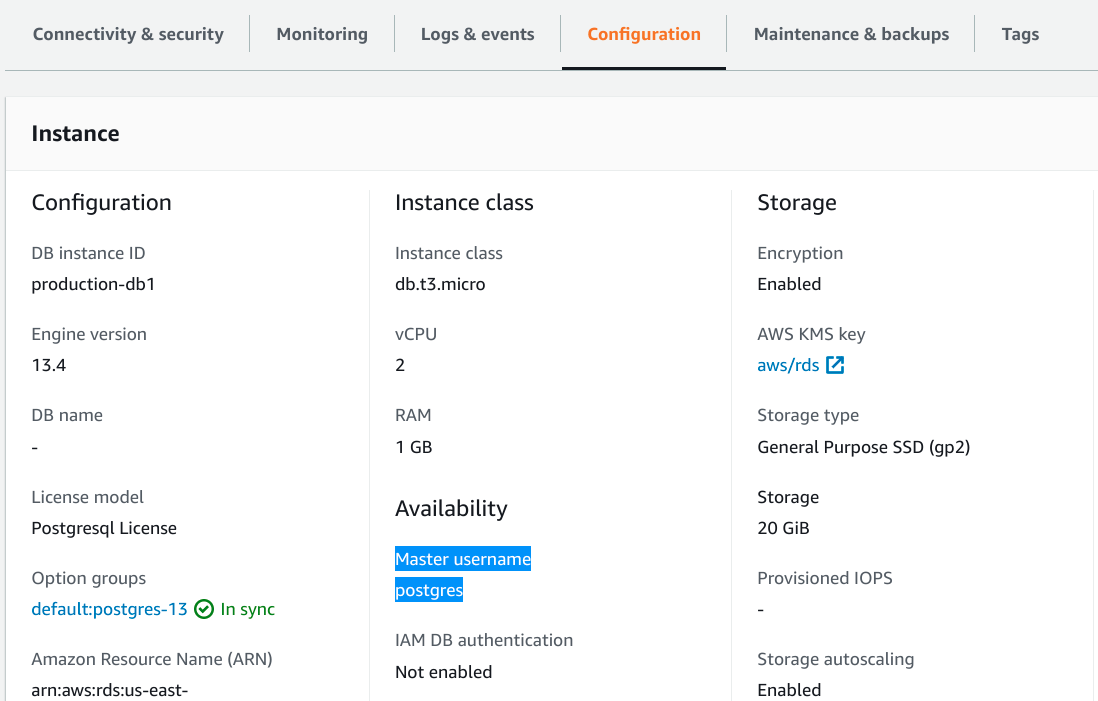The width and height of the screenshot is (1098, 701).
Task: Open the aws/rds KMS key link
Action: click(x=788, y=365)
